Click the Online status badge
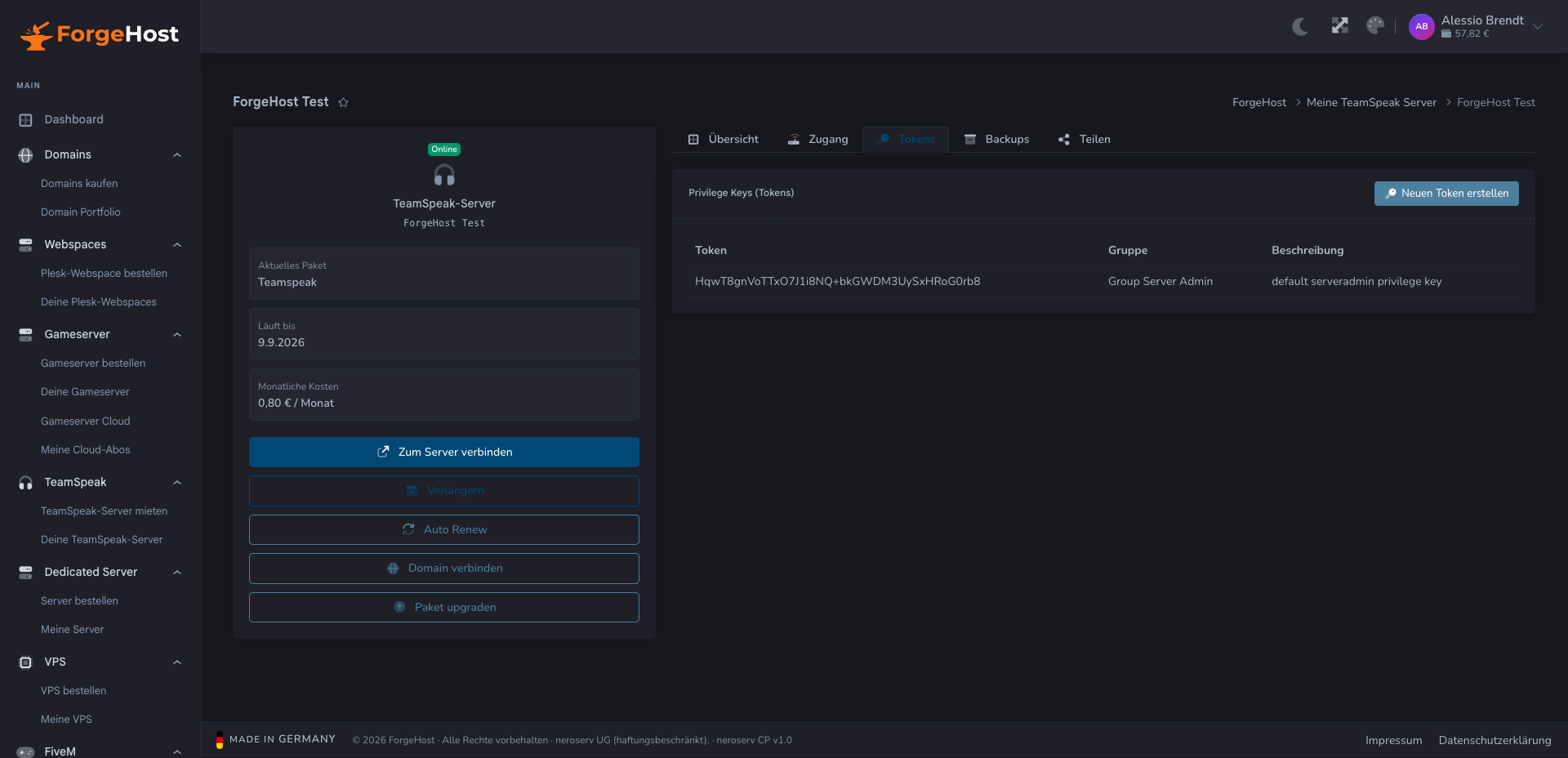 click(x=444, y=149)
